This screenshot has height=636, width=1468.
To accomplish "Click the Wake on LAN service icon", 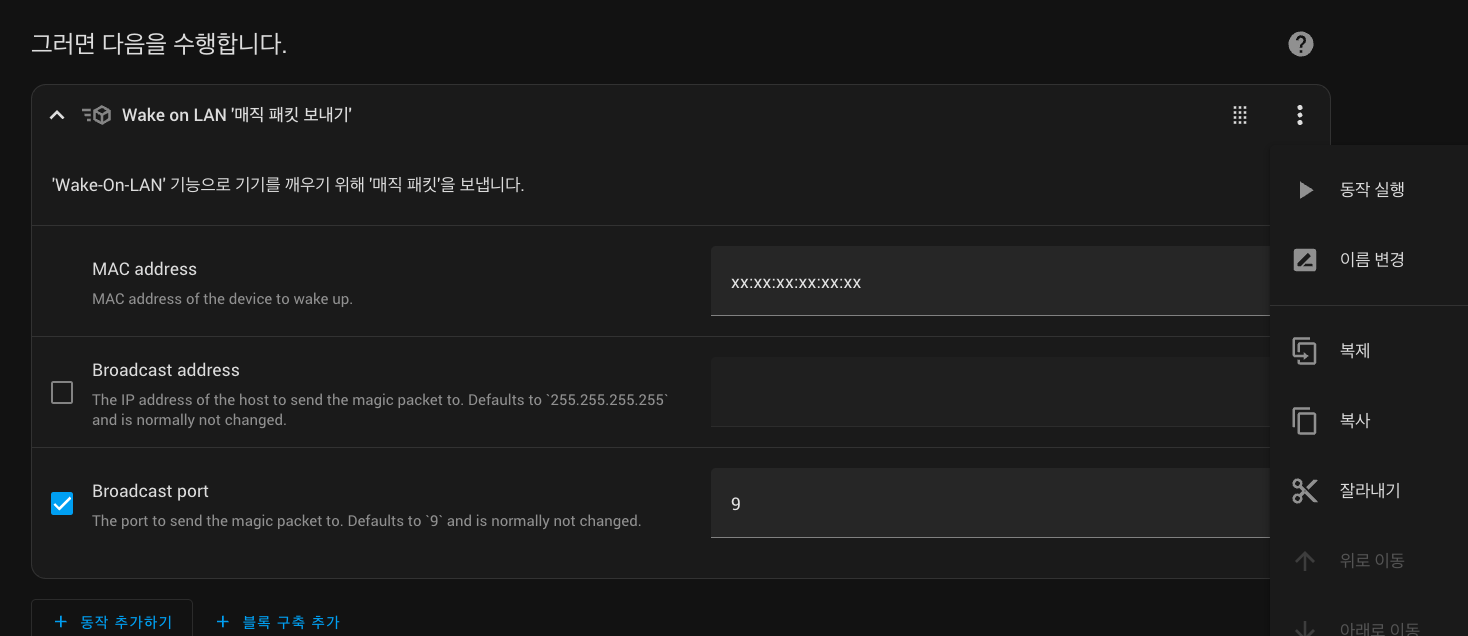I will pos(96,115).
